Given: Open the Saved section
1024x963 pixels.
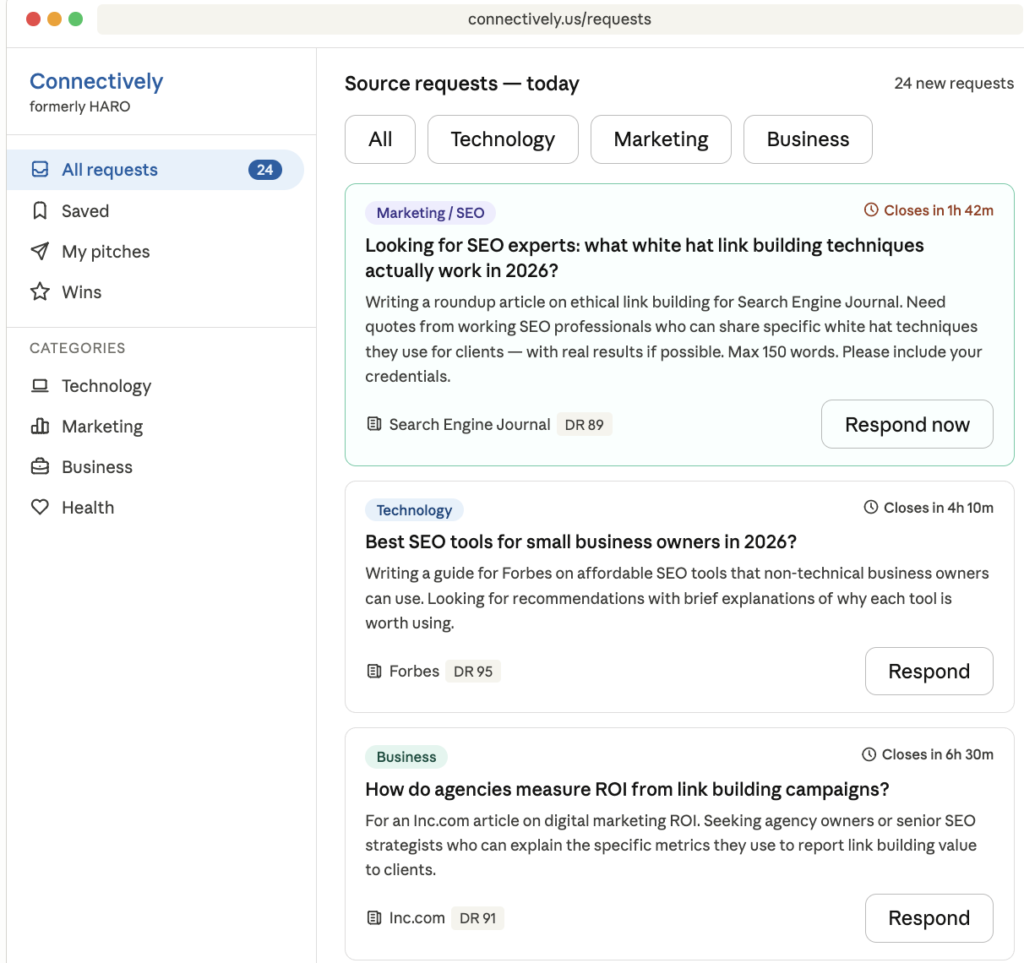Looking at the screenshot, I should pyautogui.click(x=155, y=211).
